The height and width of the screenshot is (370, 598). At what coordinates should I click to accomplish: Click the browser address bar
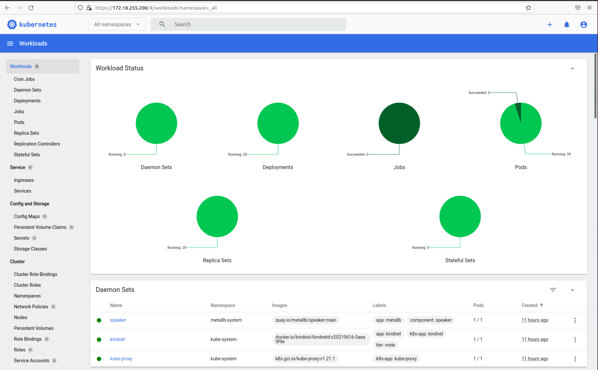[304, 8]
